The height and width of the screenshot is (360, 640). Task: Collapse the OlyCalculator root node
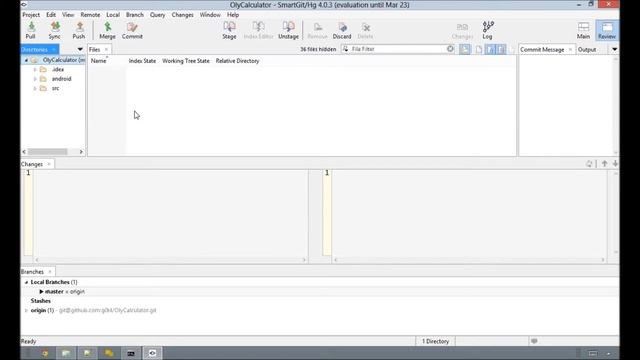[x=26, y=60]
